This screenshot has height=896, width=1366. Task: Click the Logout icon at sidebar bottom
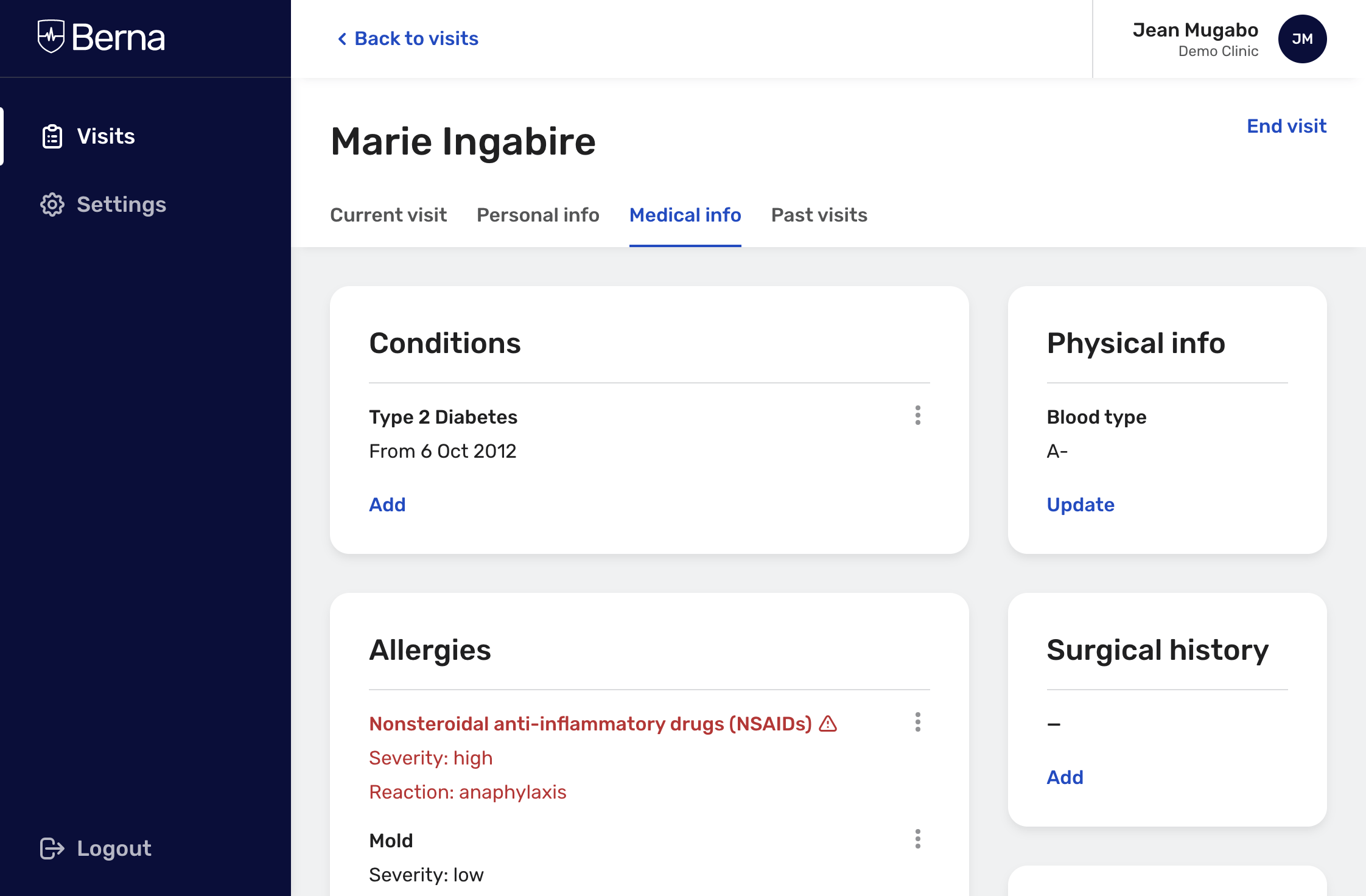coord(51,848)
